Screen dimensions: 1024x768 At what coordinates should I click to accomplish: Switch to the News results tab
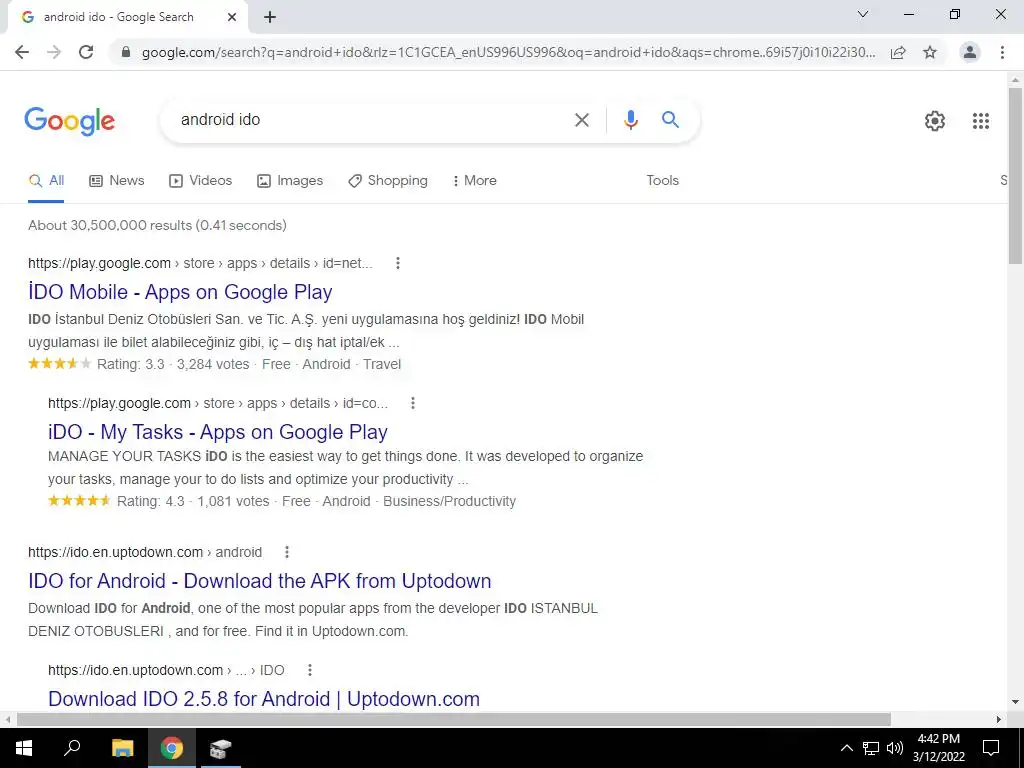(117, 181)
